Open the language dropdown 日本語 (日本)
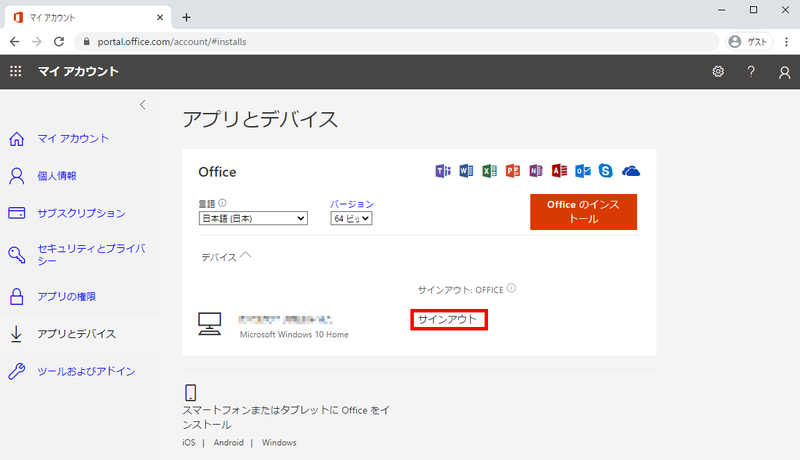 click(x=253, y=218)
